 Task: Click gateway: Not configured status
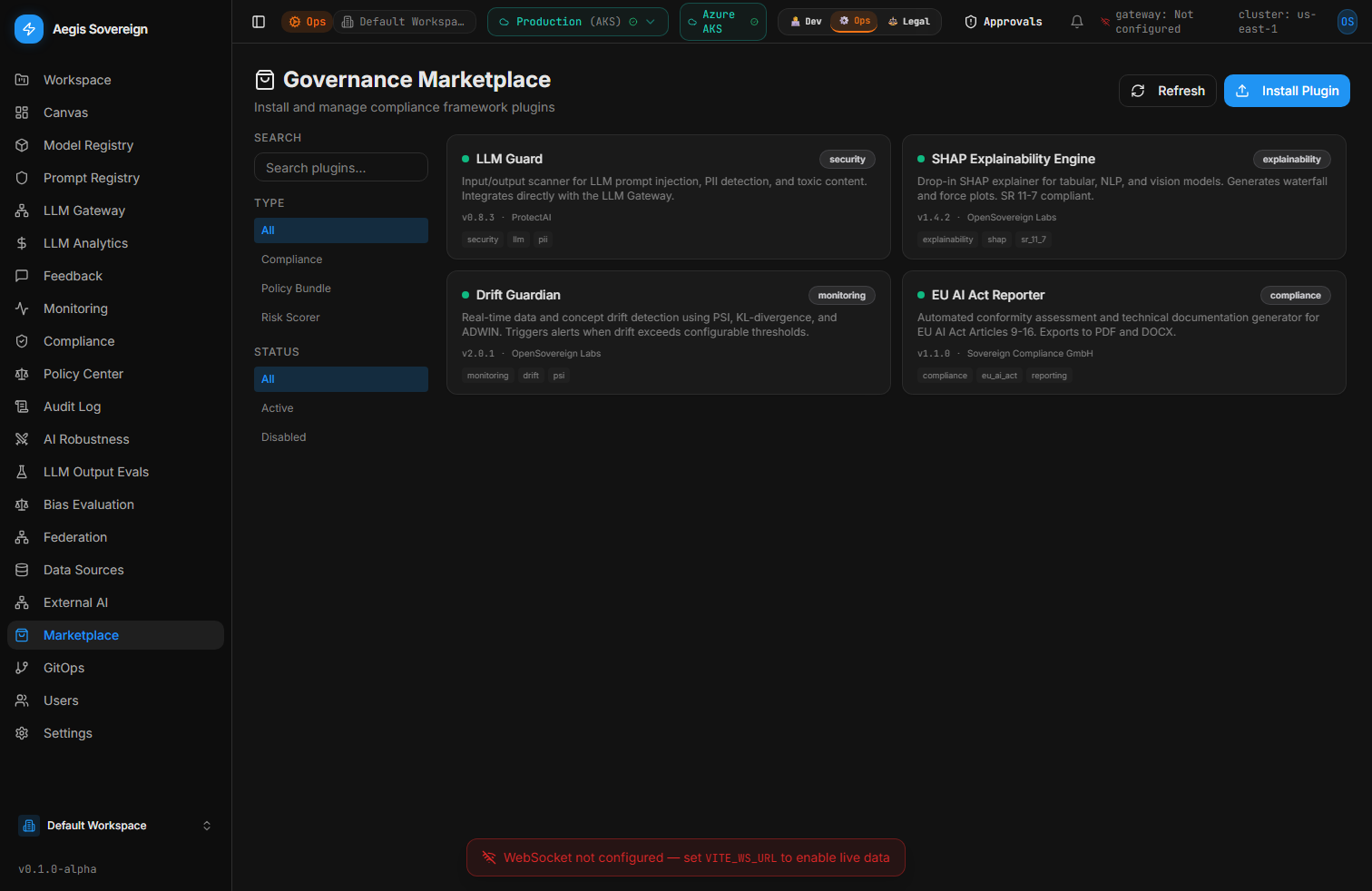click(1155, 22)
